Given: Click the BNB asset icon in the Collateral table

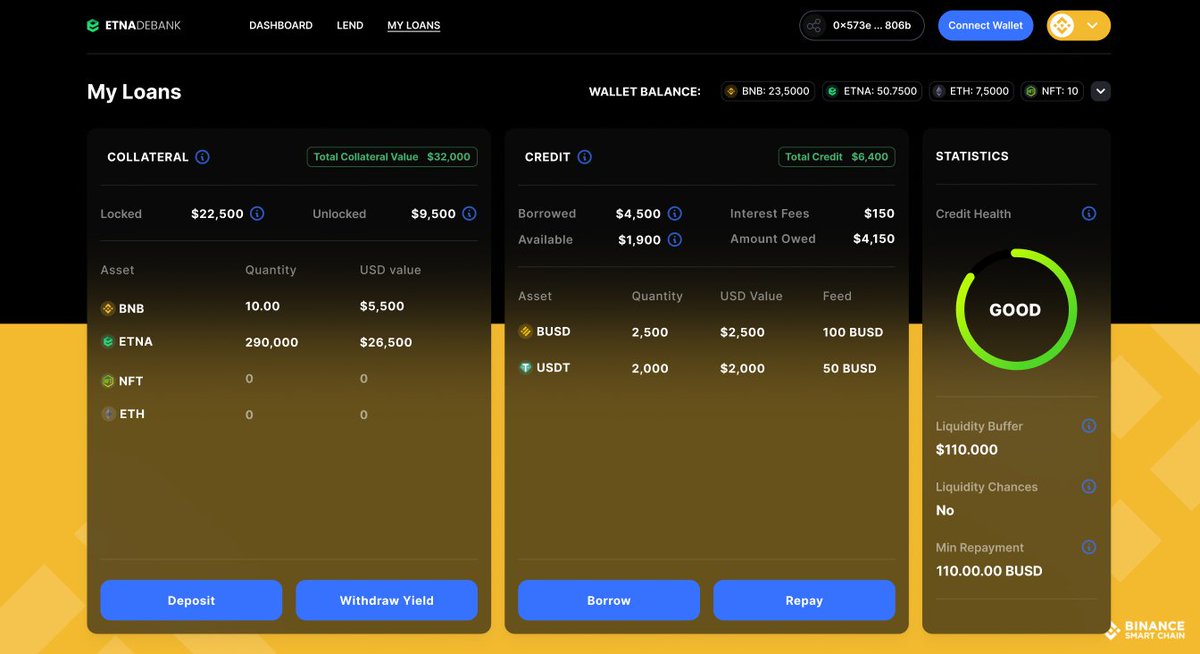Looking at the screenshot, I should click(108, 309).
